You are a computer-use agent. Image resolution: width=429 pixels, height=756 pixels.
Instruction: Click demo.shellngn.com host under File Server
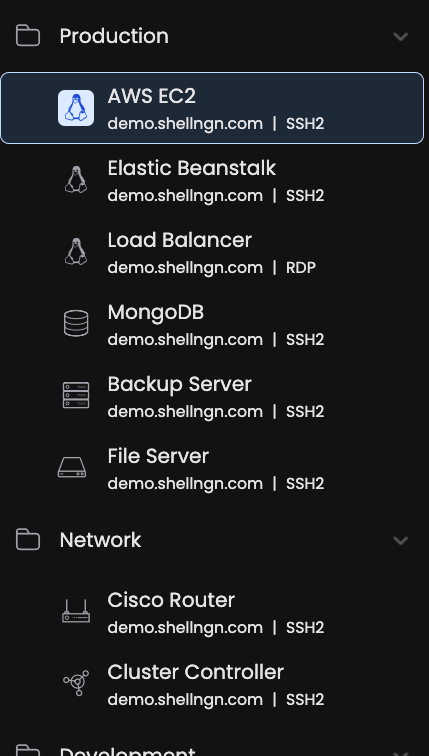tap(185, 484)
